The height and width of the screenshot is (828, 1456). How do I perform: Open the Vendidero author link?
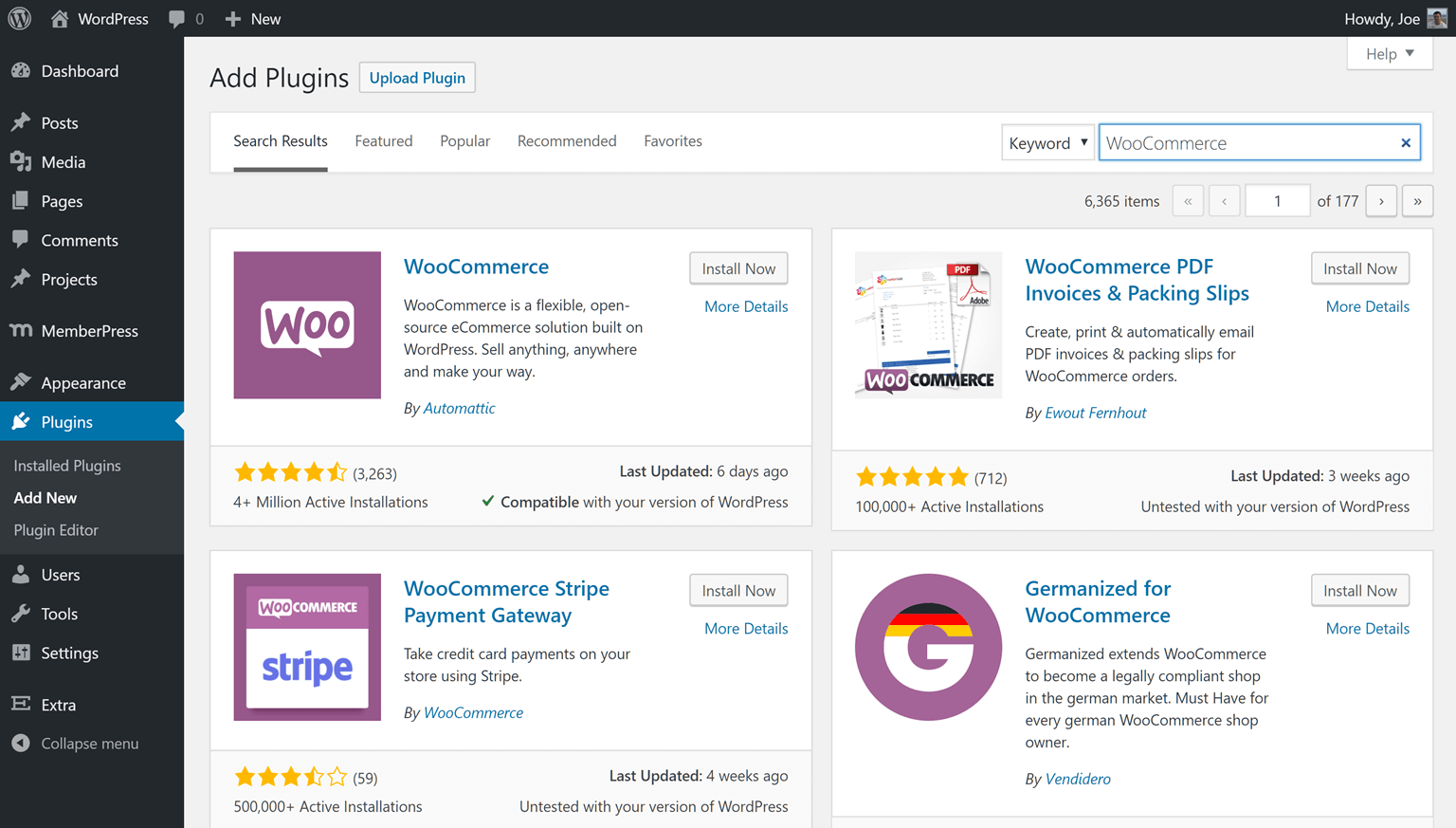click(x=1078, y=779)
